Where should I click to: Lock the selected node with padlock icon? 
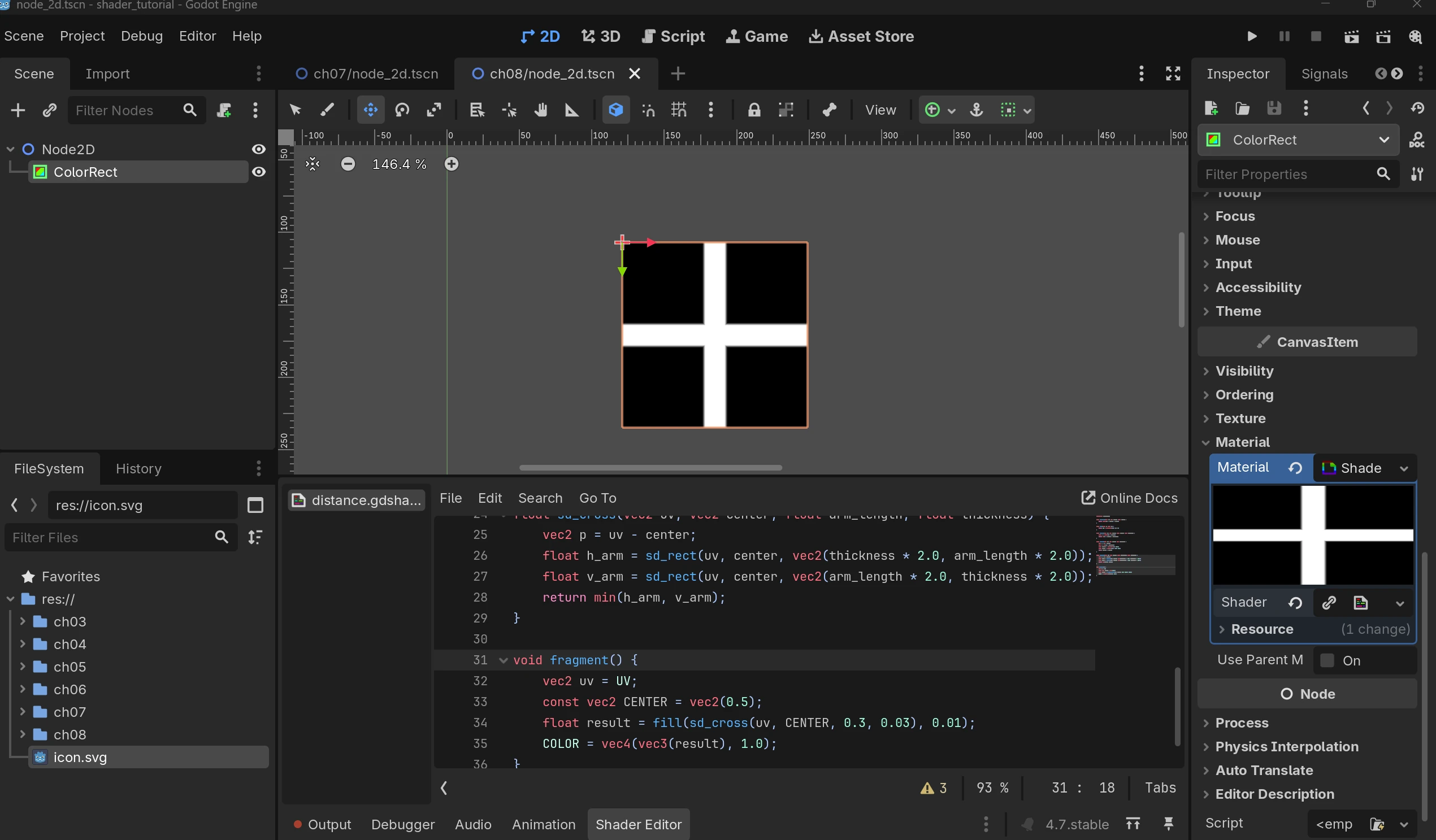(x=754, y=110)
